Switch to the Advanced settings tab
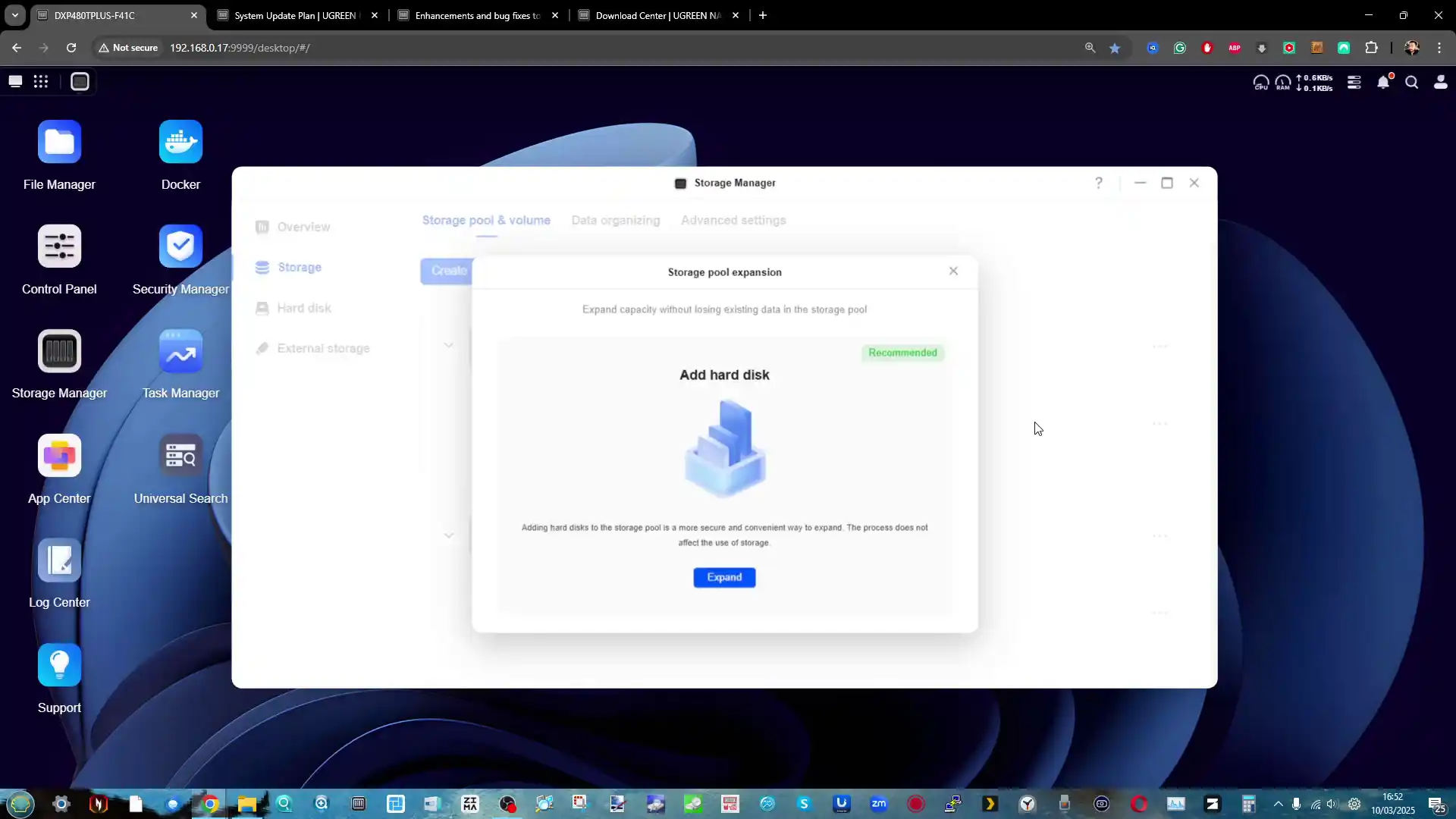1456x819 pixels. pos(733,220)
